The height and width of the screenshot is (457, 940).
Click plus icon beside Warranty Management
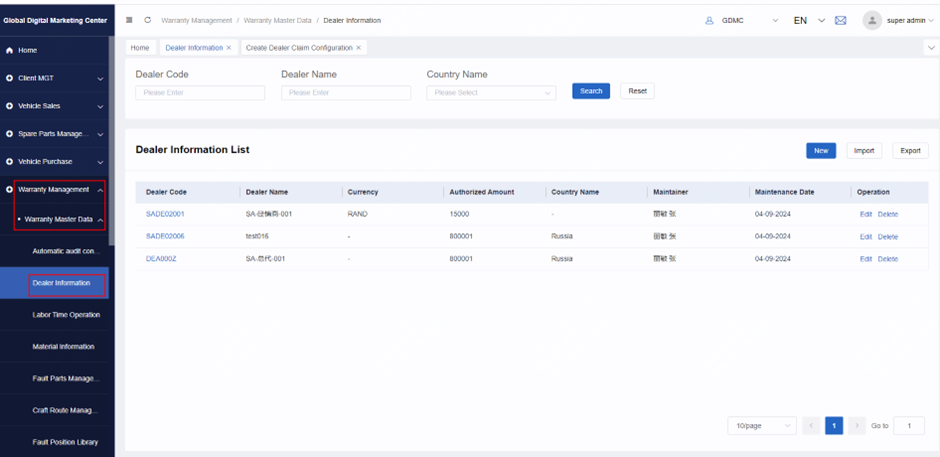tap(10, 190)
